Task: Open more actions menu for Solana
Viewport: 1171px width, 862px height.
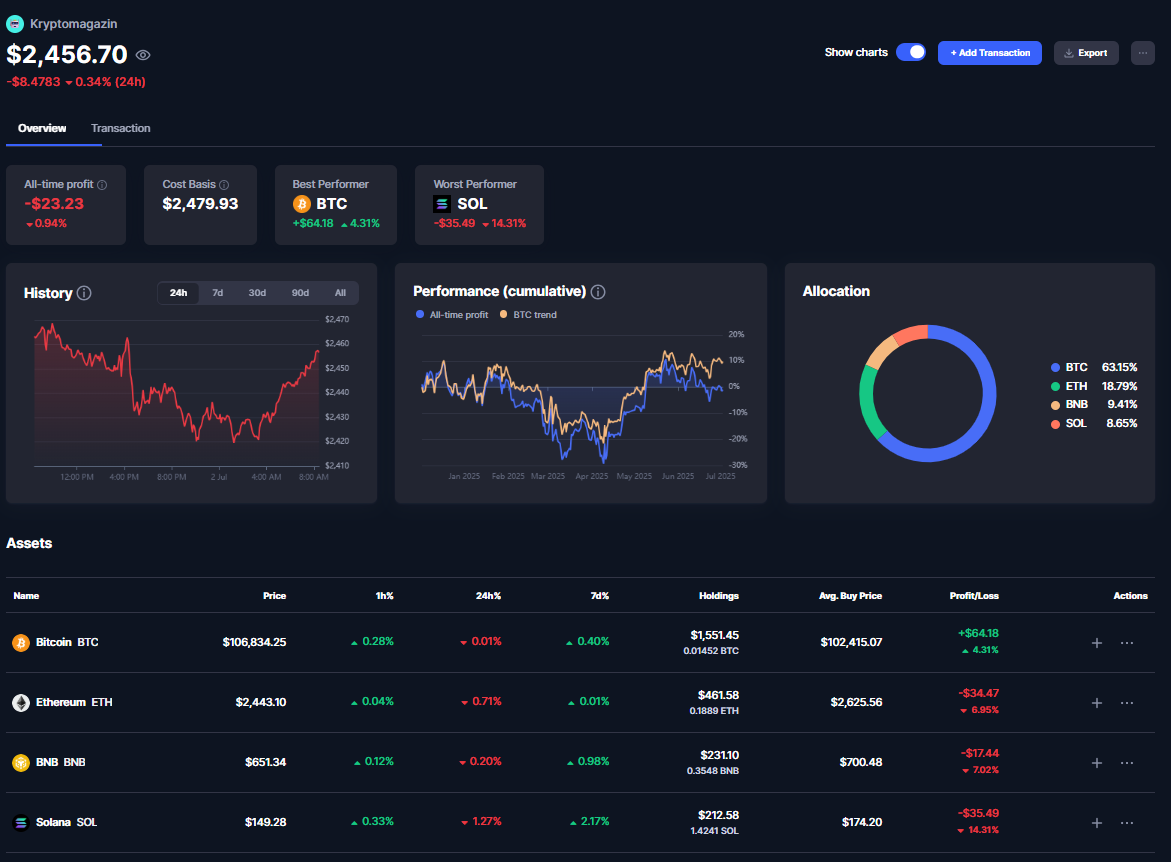Action: [x=1127, y=822]
